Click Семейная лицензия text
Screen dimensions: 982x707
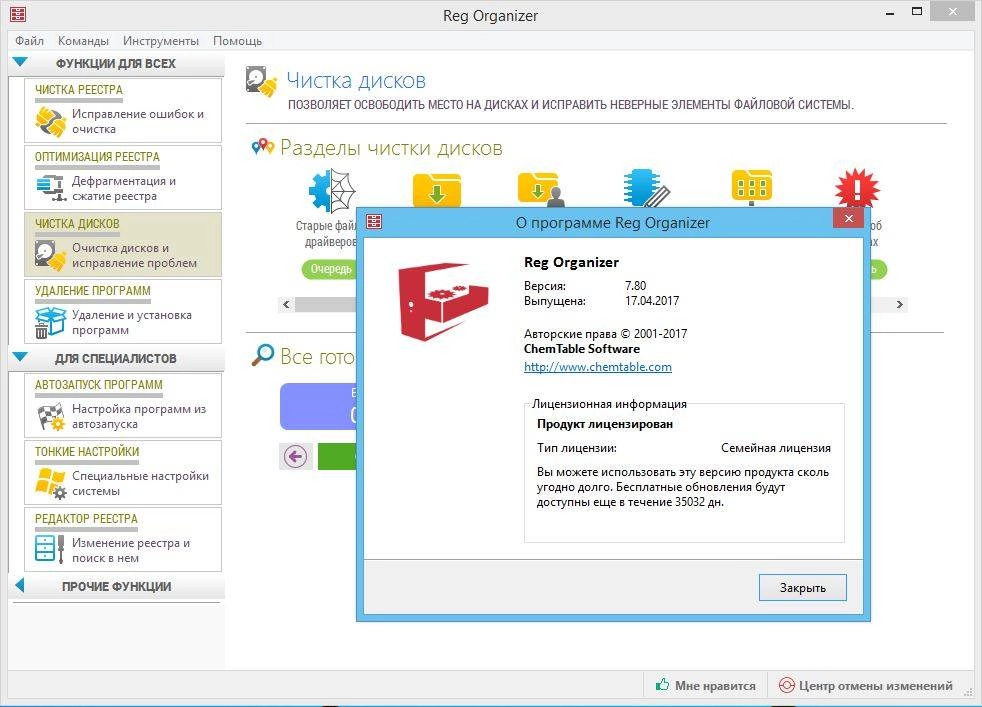pos(775,448)
